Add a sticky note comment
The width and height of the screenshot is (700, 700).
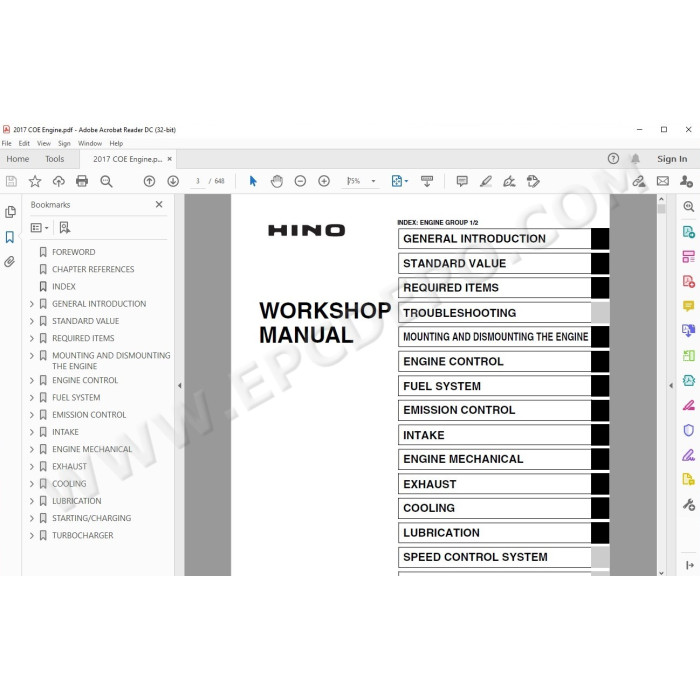click(462, 181)
